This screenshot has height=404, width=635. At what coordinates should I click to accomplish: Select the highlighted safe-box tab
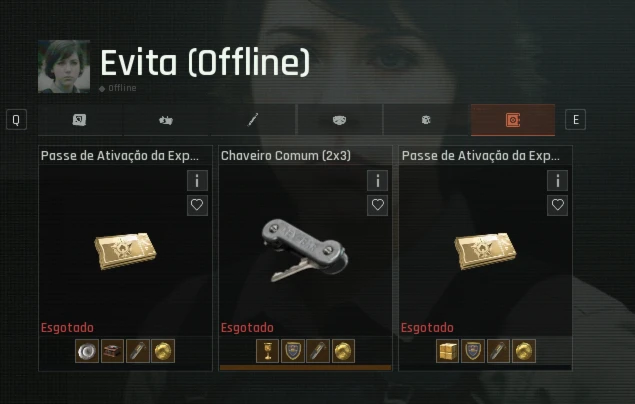(513, 120)
